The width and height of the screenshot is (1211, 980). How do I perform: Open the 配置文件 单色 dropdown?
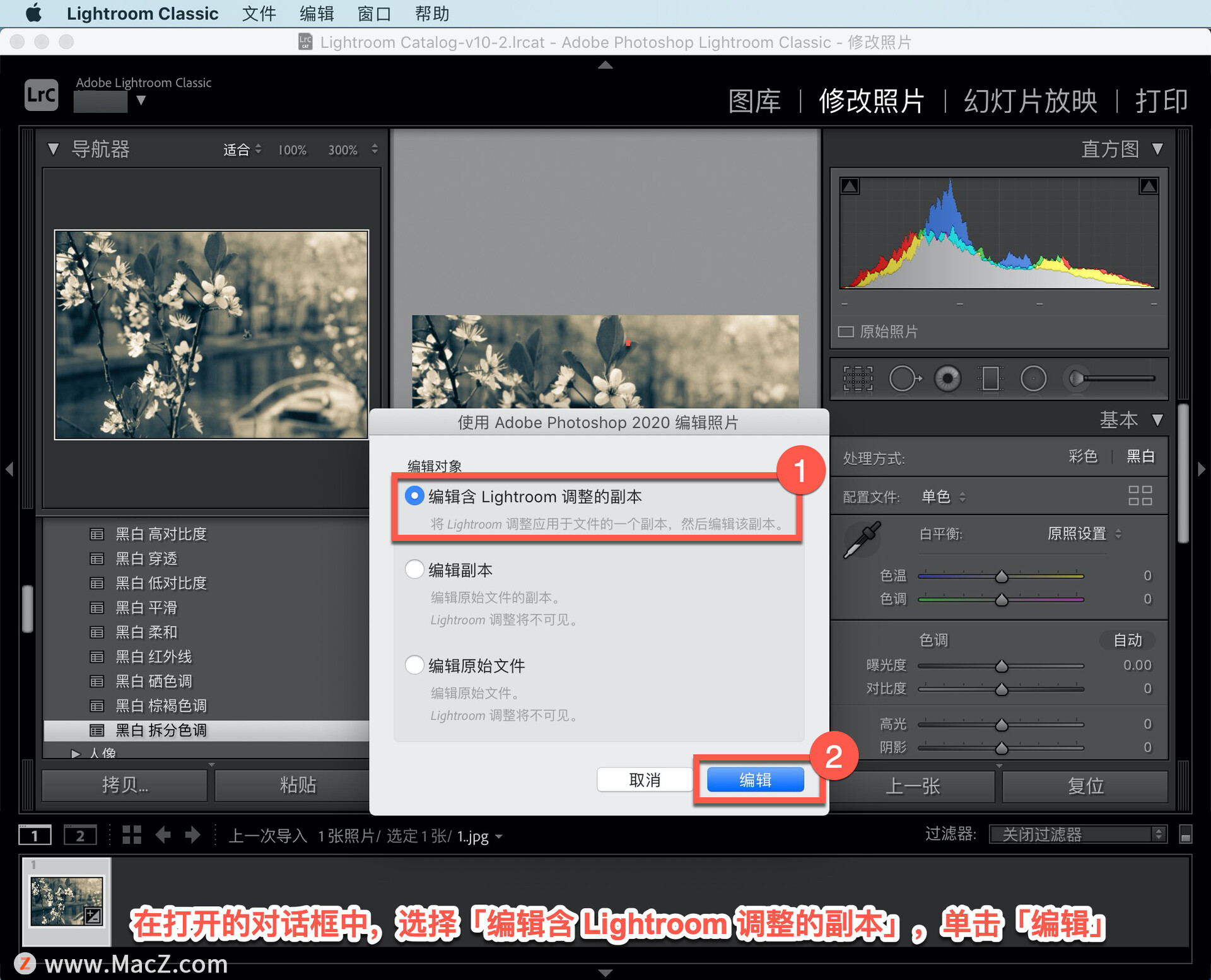pyautogui.click(x=944, y=497)
